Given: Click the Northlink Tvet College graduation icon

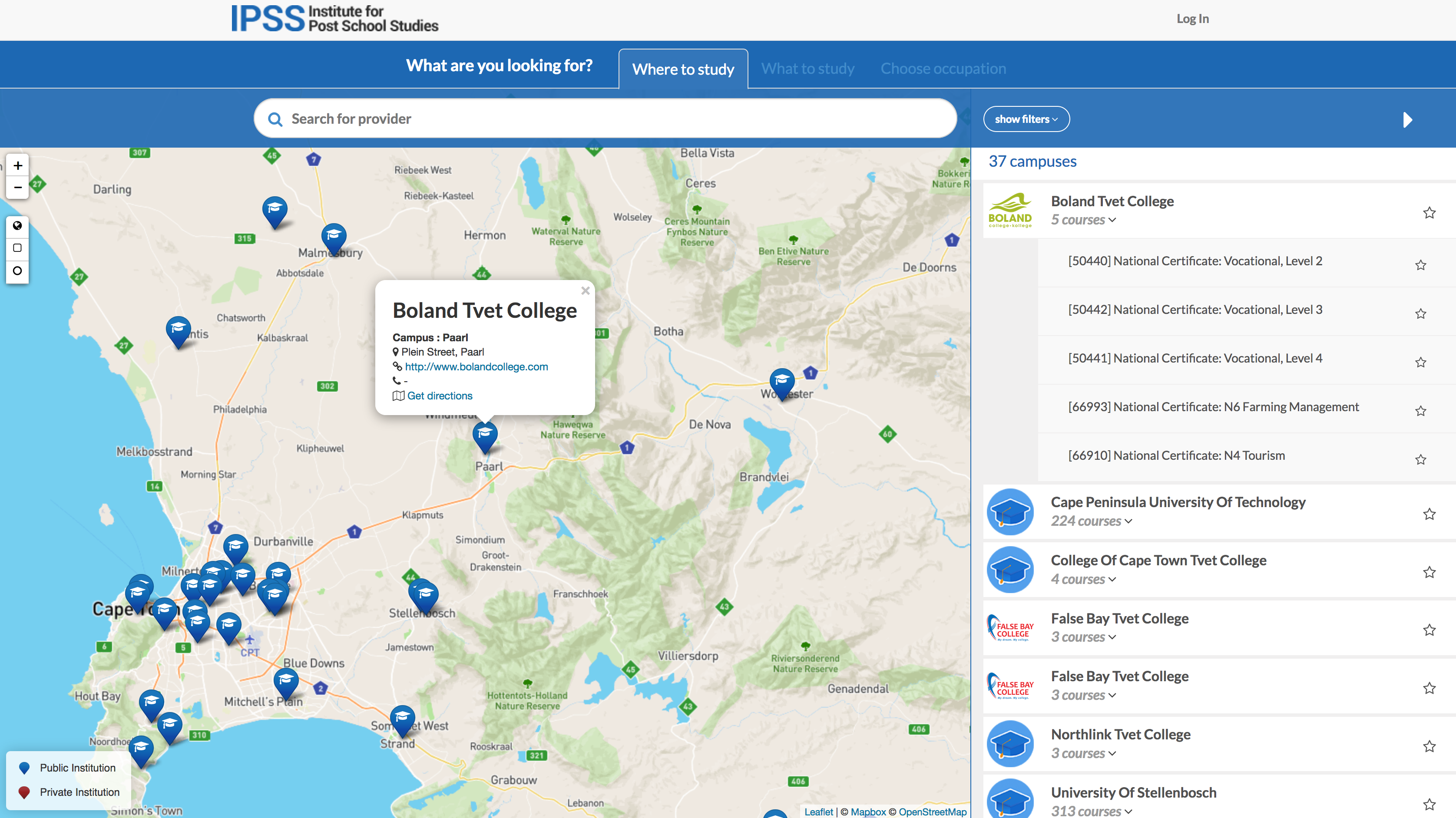Looking at the screenshot, I should point(1010,743).
